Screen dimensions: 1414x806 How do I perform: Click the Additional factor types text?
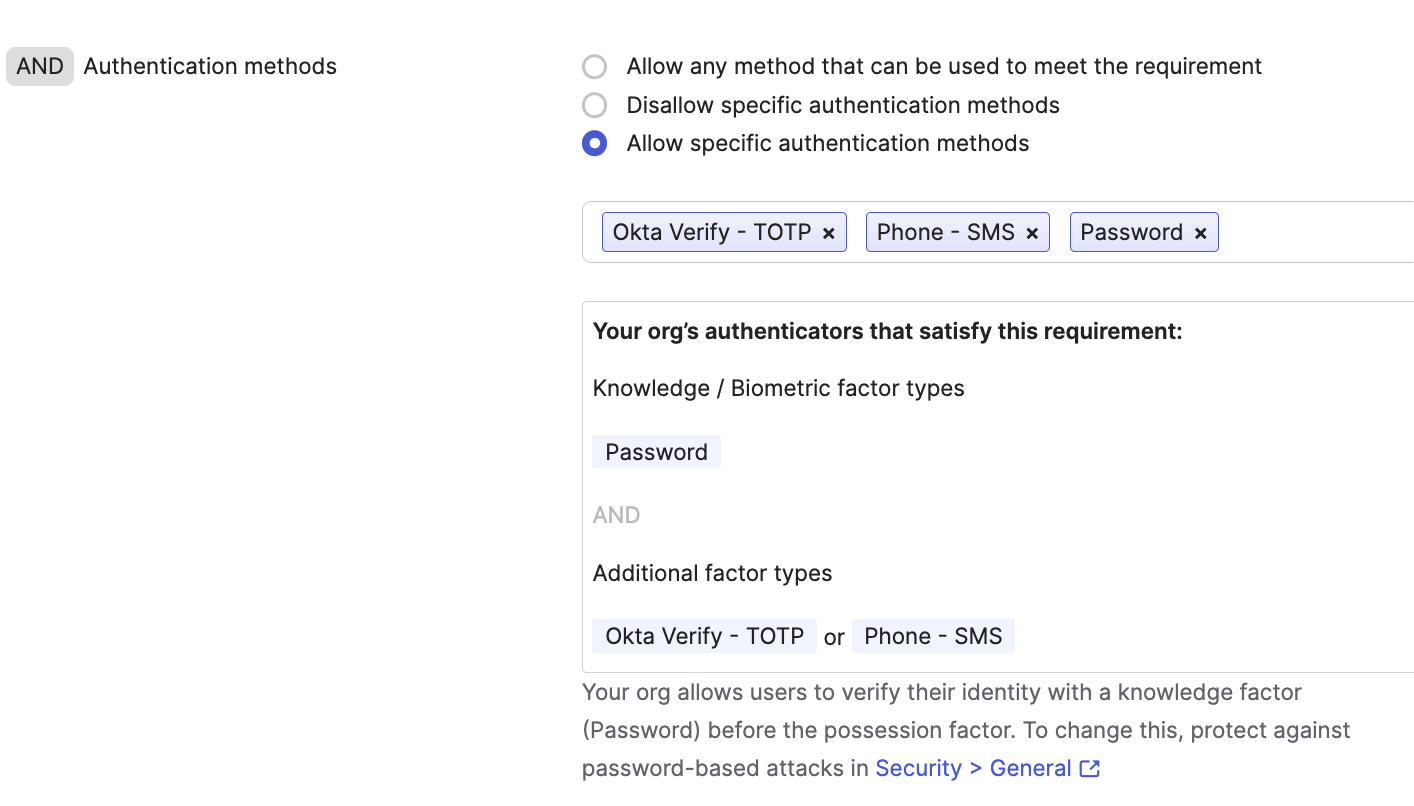point(712,573)
